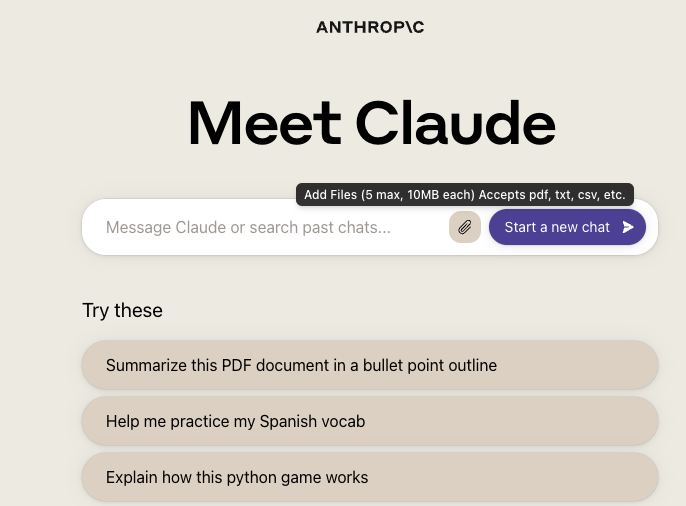Viewport: 686px width, 506px height.
Task: Click the Anthropic wordmark logo
Action: pyautogui.click(x=370, y=27)
